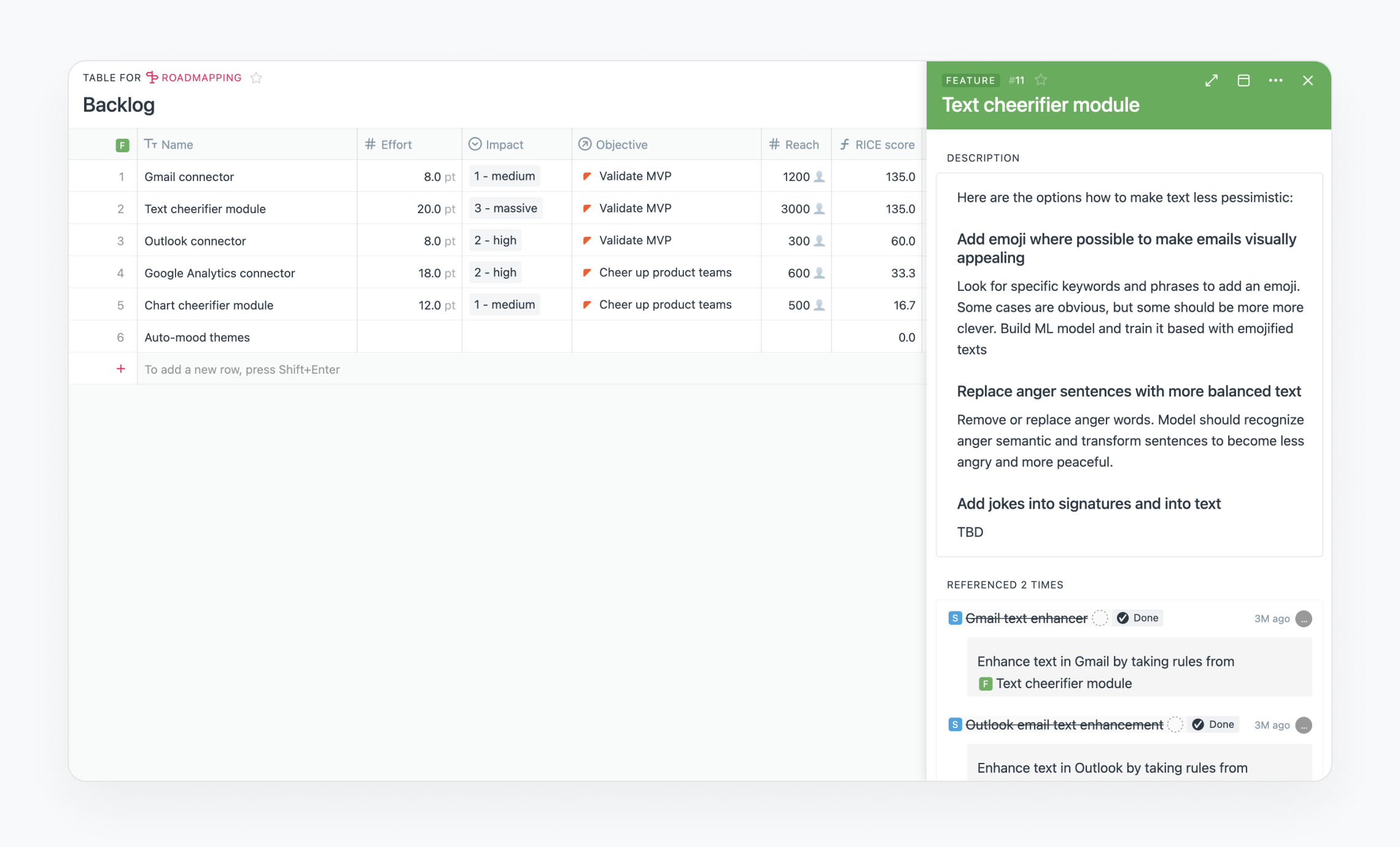Click the empty Effort cell for Auto-mood themes
The height and width of the screenshot is (847, 1400).
(410, 337)
